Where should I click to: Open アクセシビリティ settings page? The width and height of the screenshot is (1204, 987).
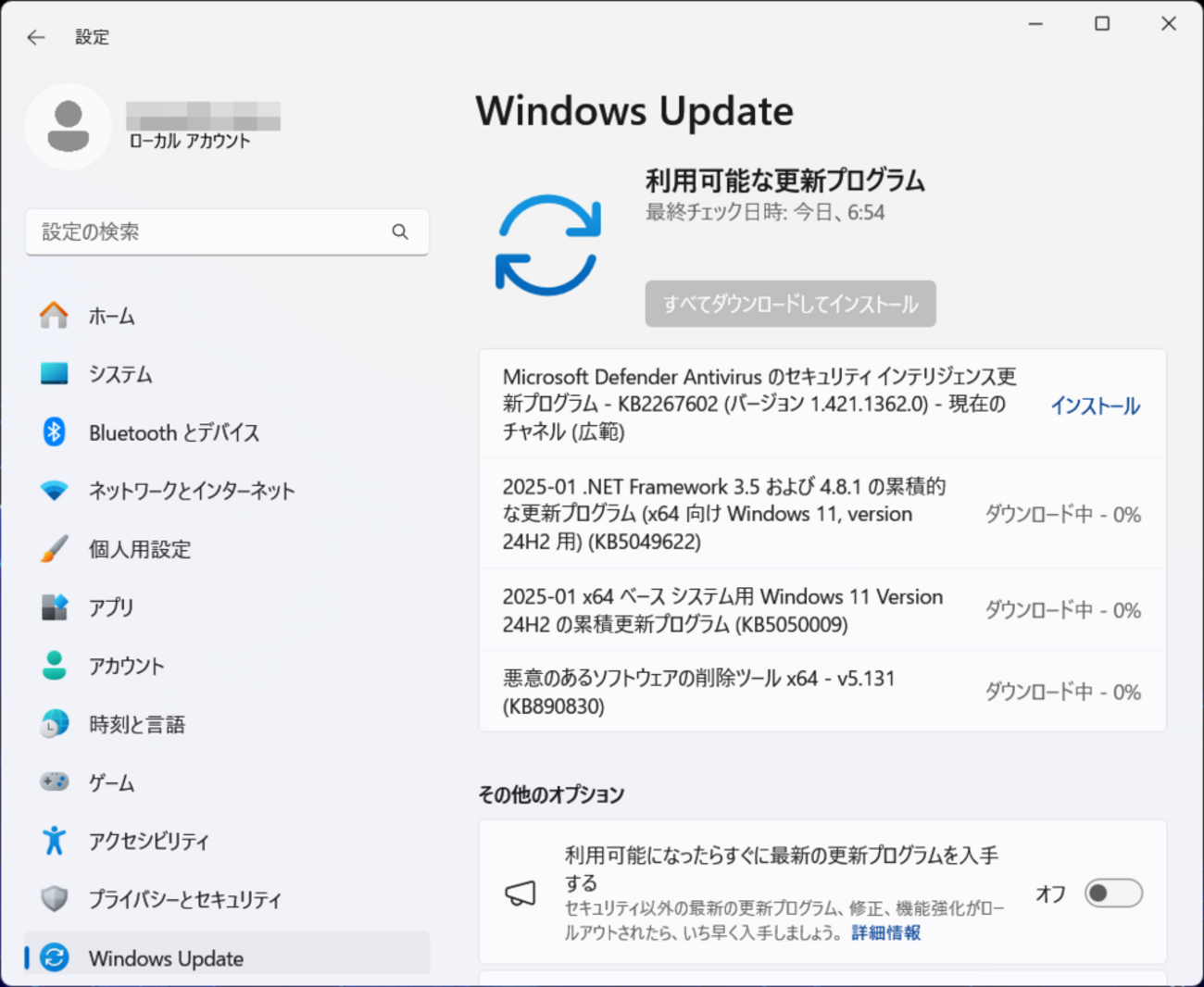click(227, 841)
